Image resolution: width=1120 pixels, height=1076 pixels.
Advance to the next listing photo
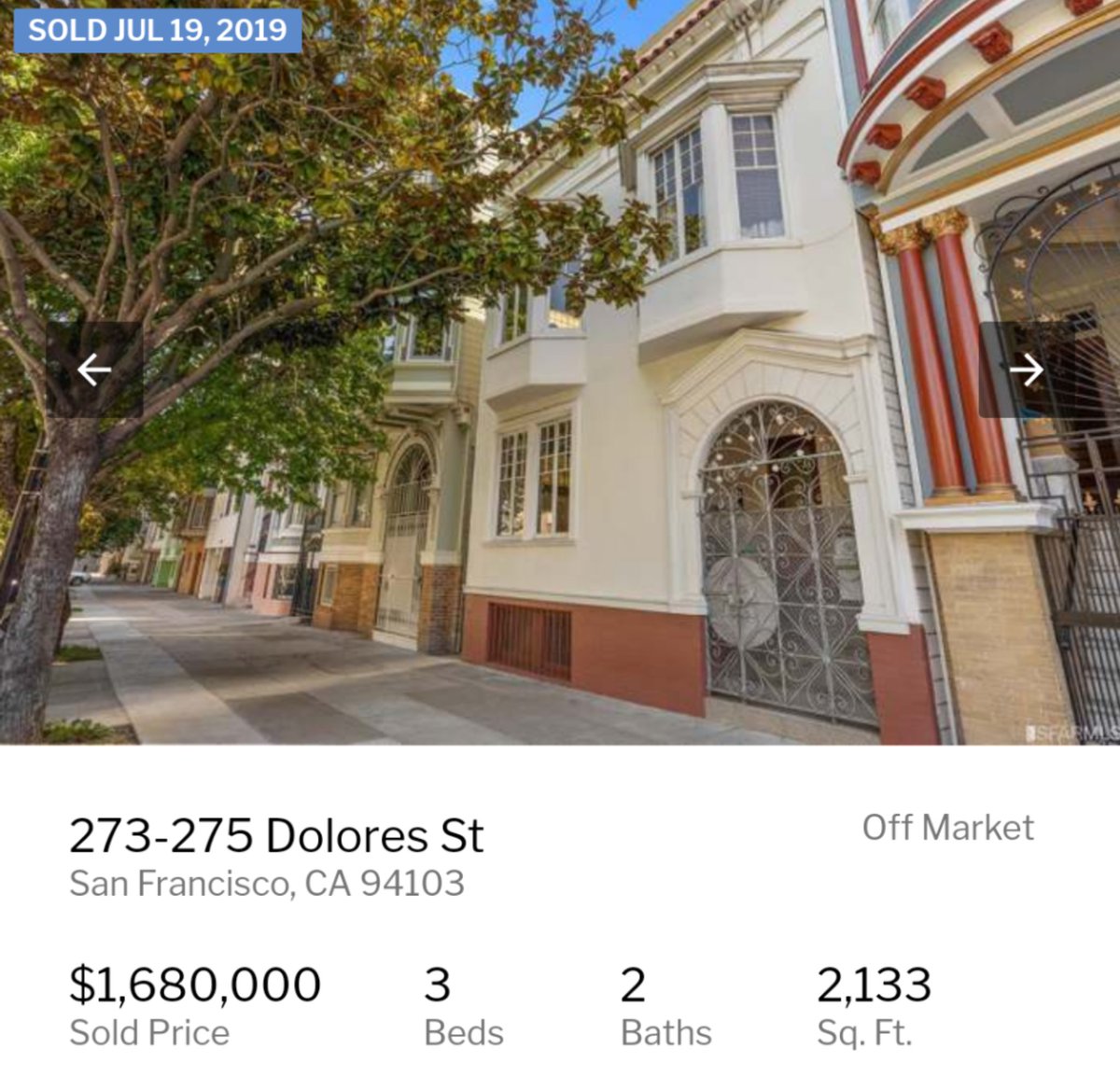tap(1026, 370)
